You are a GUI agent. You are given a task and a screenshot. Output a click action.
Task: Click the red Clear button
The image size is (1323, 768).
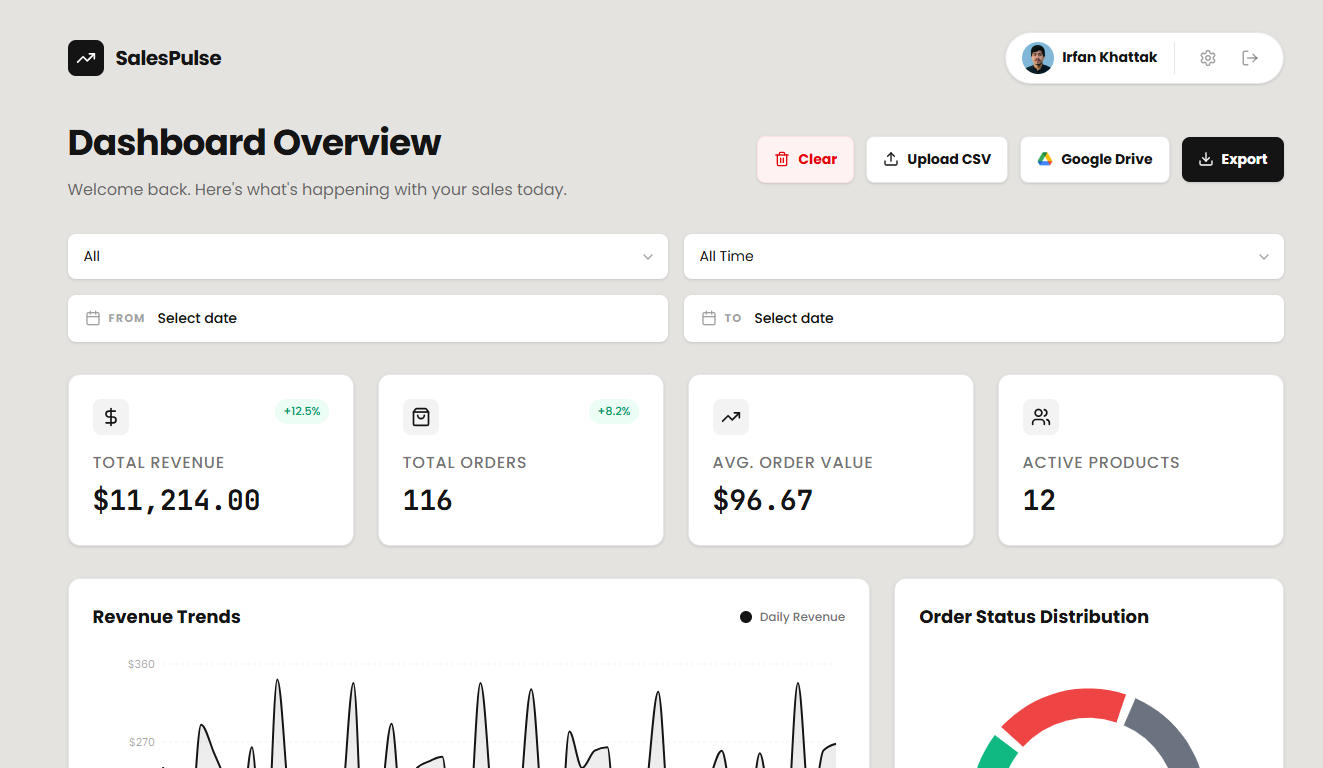(806, 159)
